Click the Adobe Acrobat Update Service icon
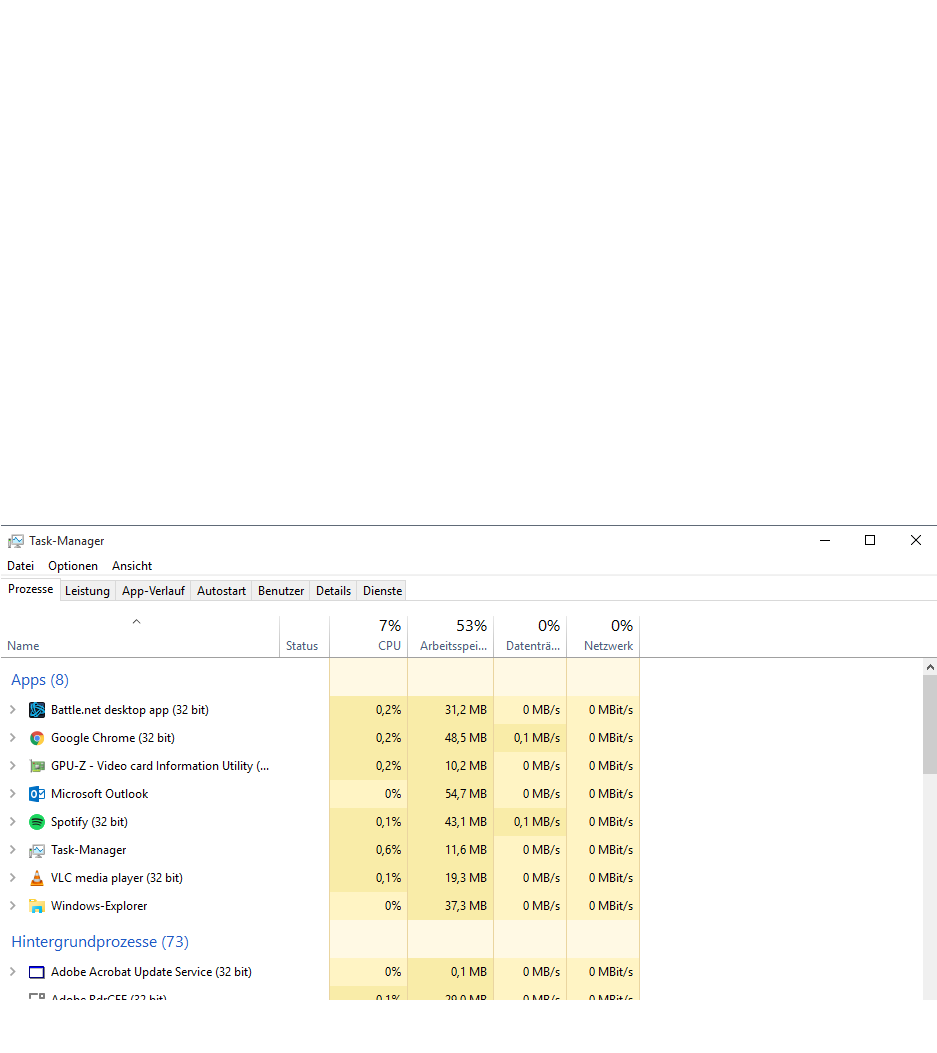The height and width of the screenshot is (1053, 937). pyautogui.click(x=37, y=972)
